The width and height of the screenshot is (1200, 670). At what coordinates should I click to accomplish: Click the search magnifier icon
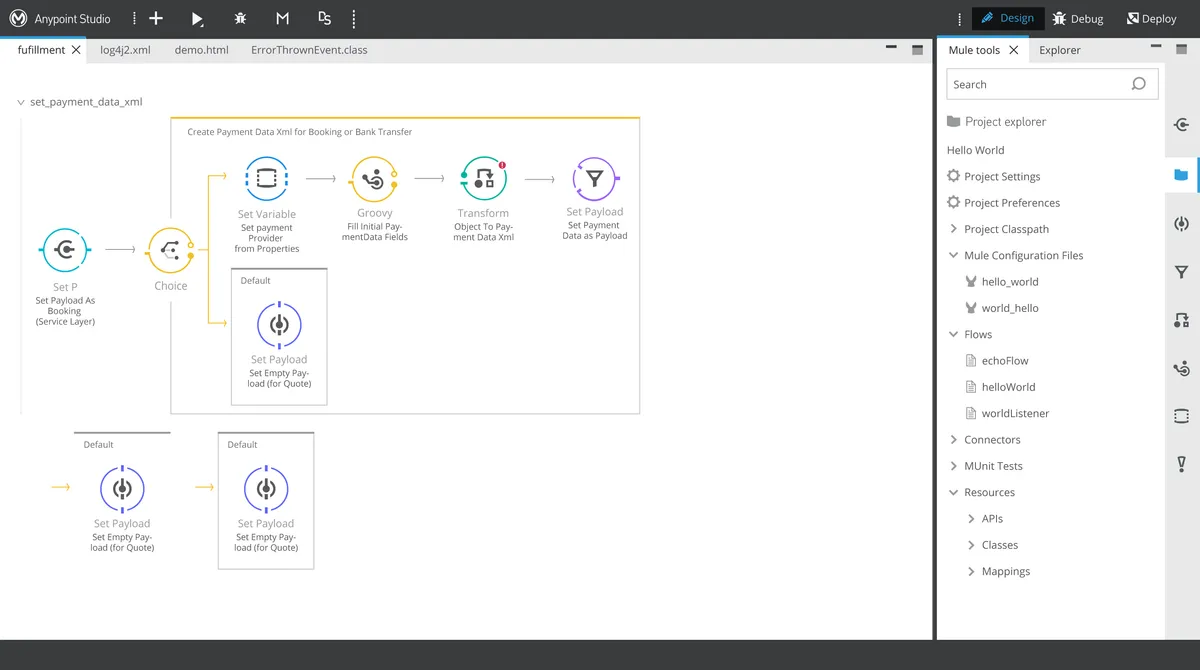coord(1138,84)
